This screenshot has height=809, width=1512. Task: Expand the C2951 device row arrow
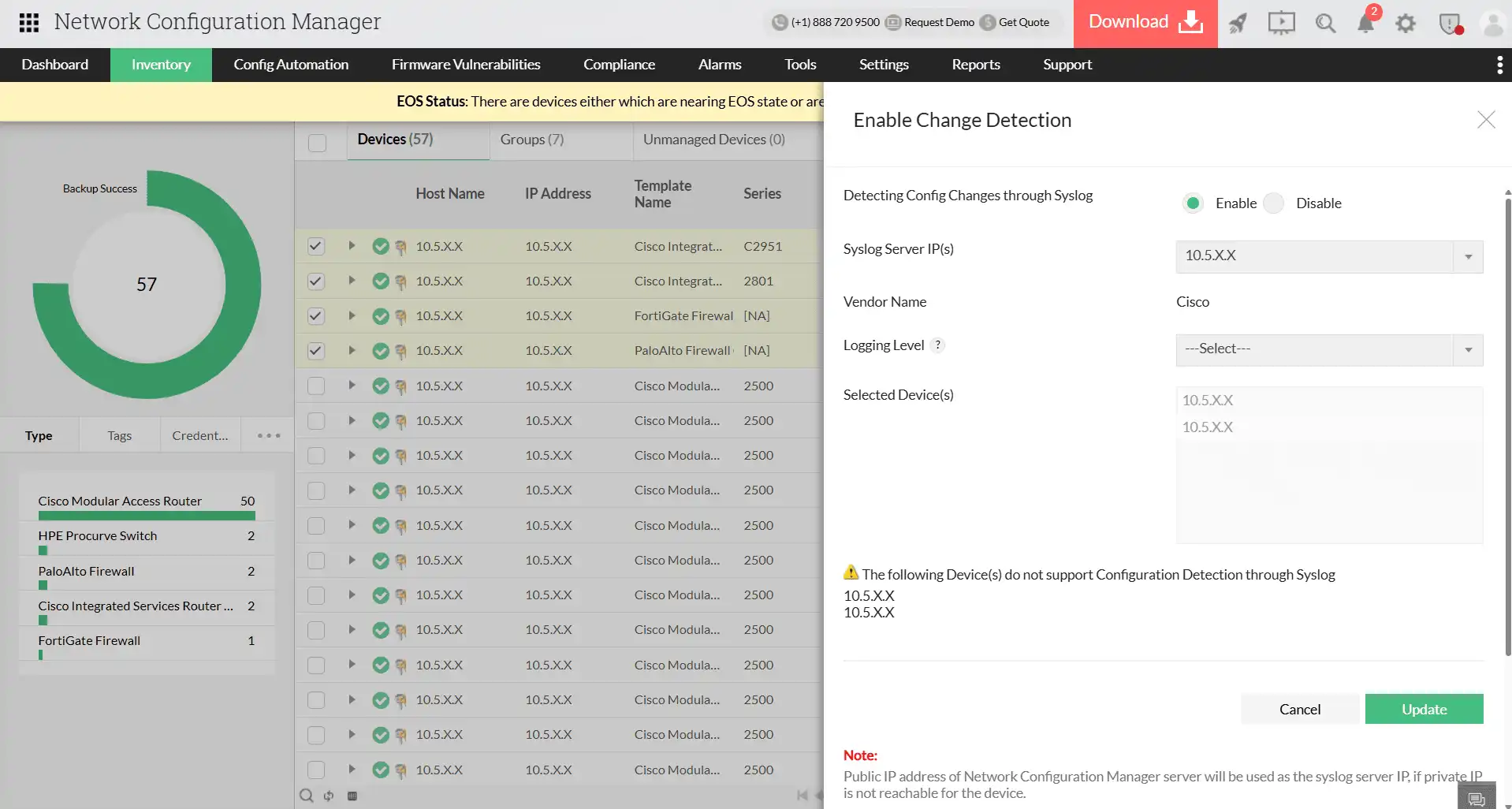point(352,246)
